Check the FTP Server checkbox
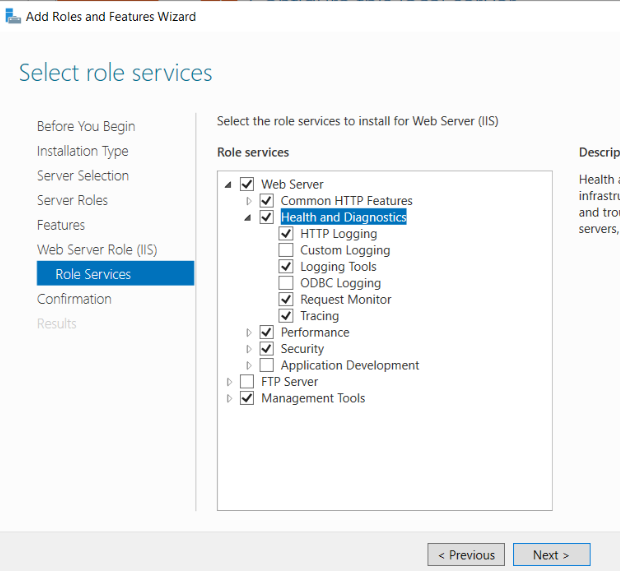620x571 pixels. pyautogui.click(x=247, y=382)
